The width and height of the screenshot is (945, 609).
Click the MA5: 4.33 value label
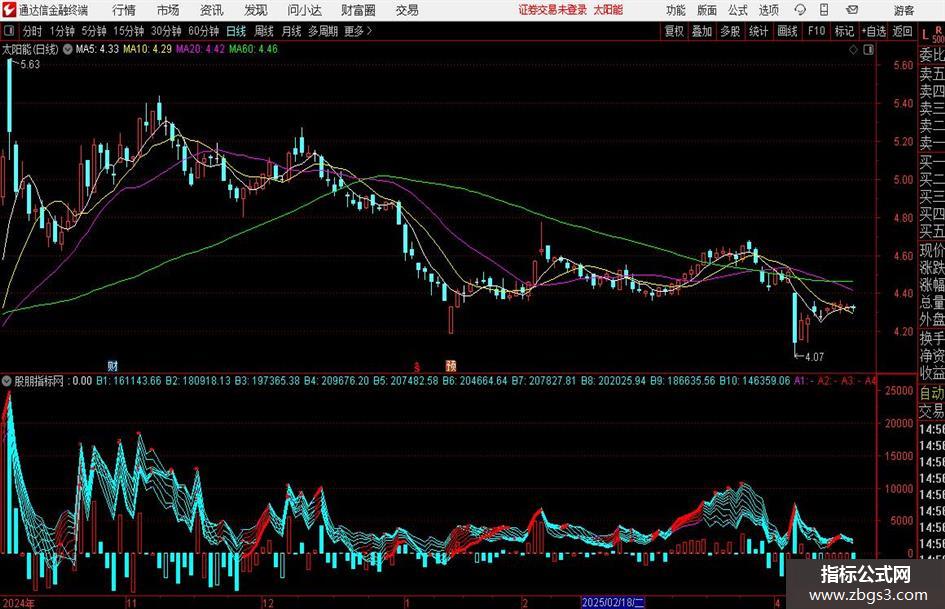tap(97, 49)
